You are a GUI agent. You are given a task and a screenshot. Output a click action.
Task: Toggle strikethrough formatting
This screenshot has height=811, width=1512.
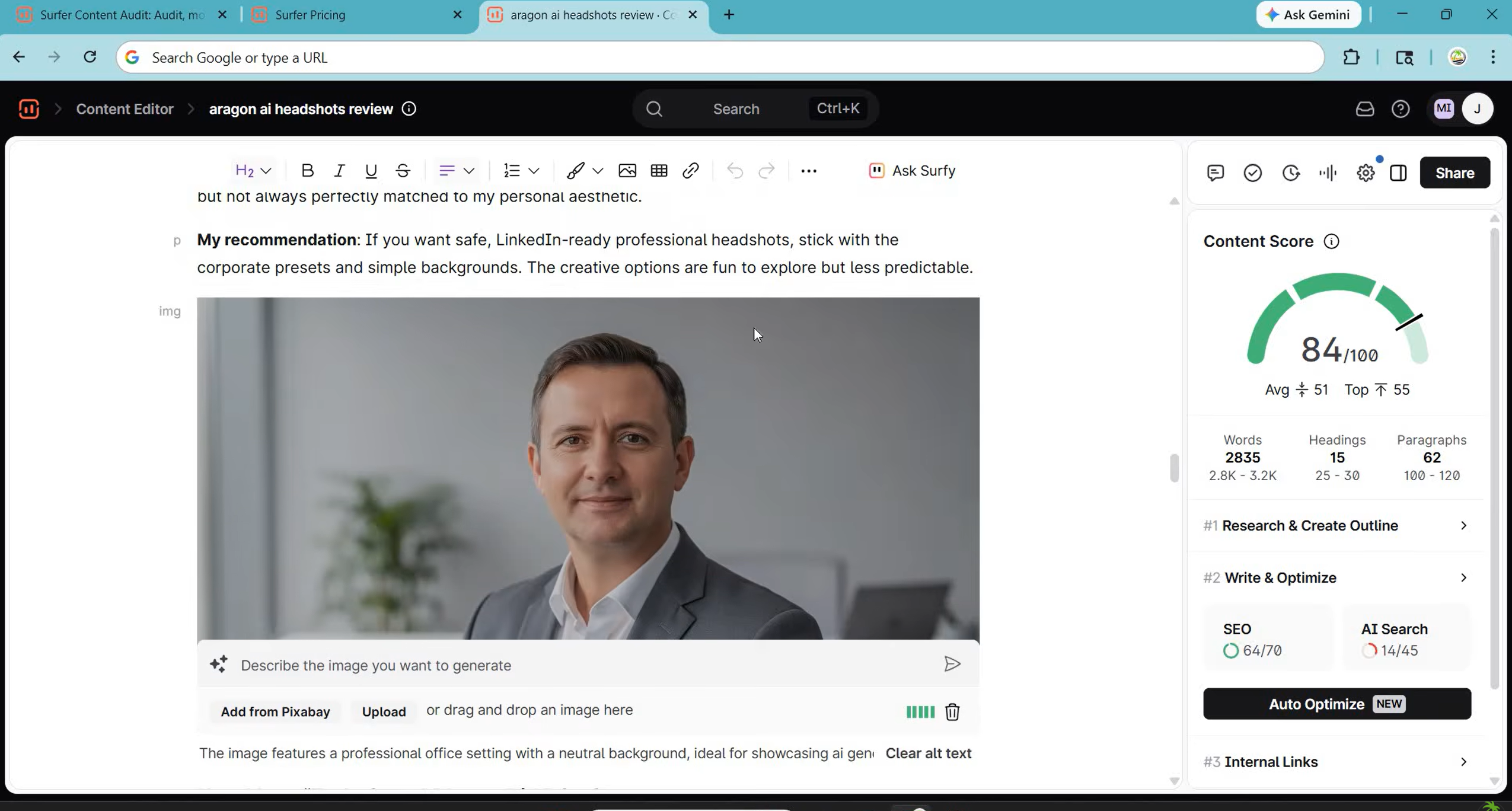403,170
